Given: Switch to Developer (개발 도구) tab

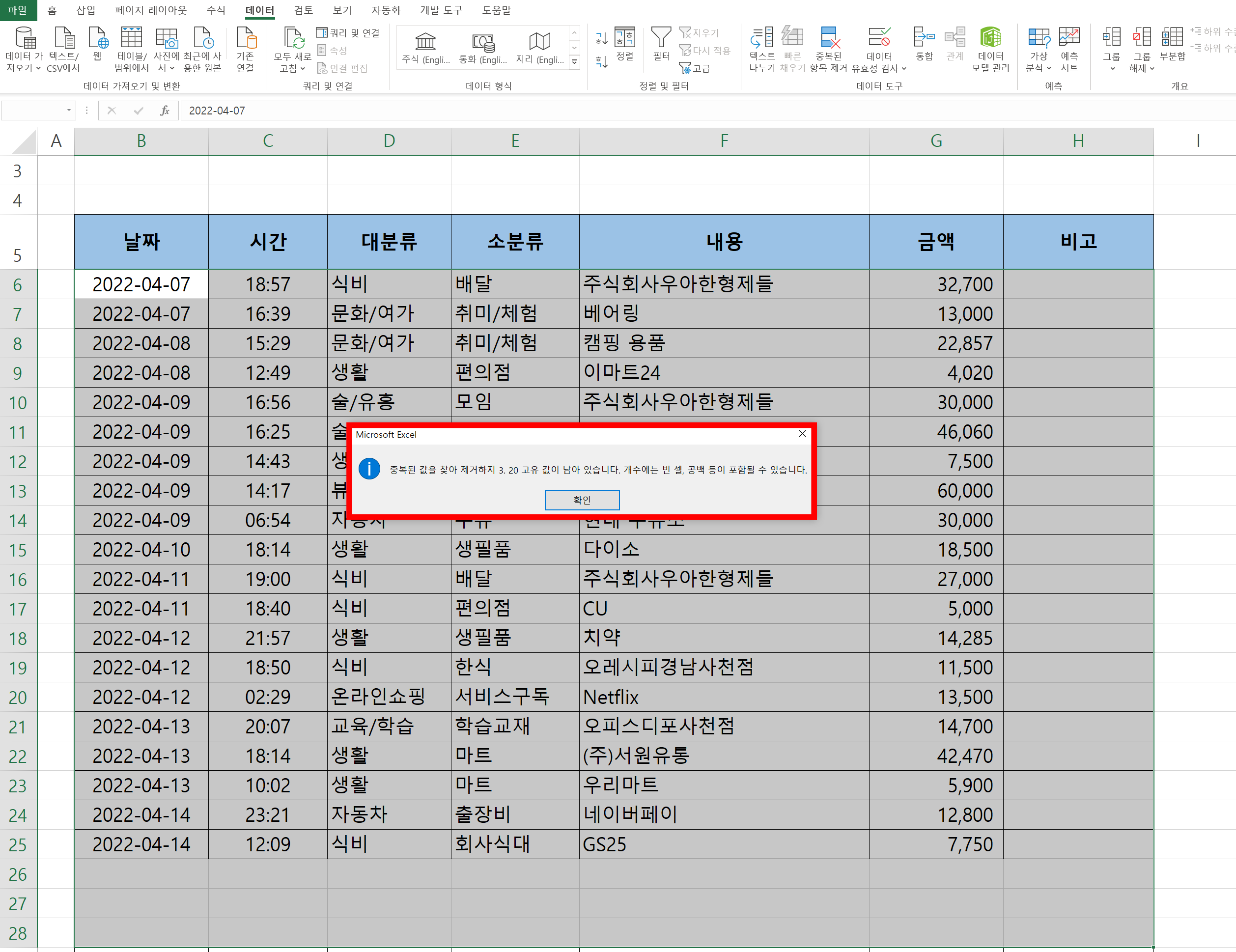Looking at the screenshot, I should pyautogui.click(x=441, y=10).
